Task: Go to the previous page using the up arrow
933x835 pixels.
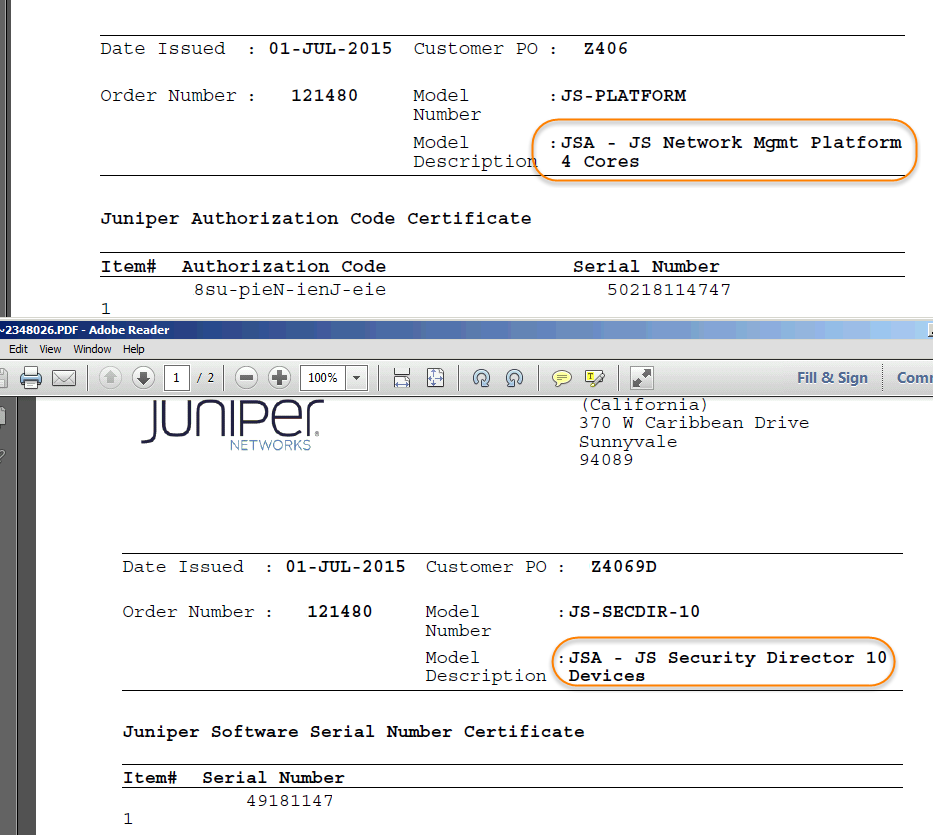Action: tap(110, 378)
